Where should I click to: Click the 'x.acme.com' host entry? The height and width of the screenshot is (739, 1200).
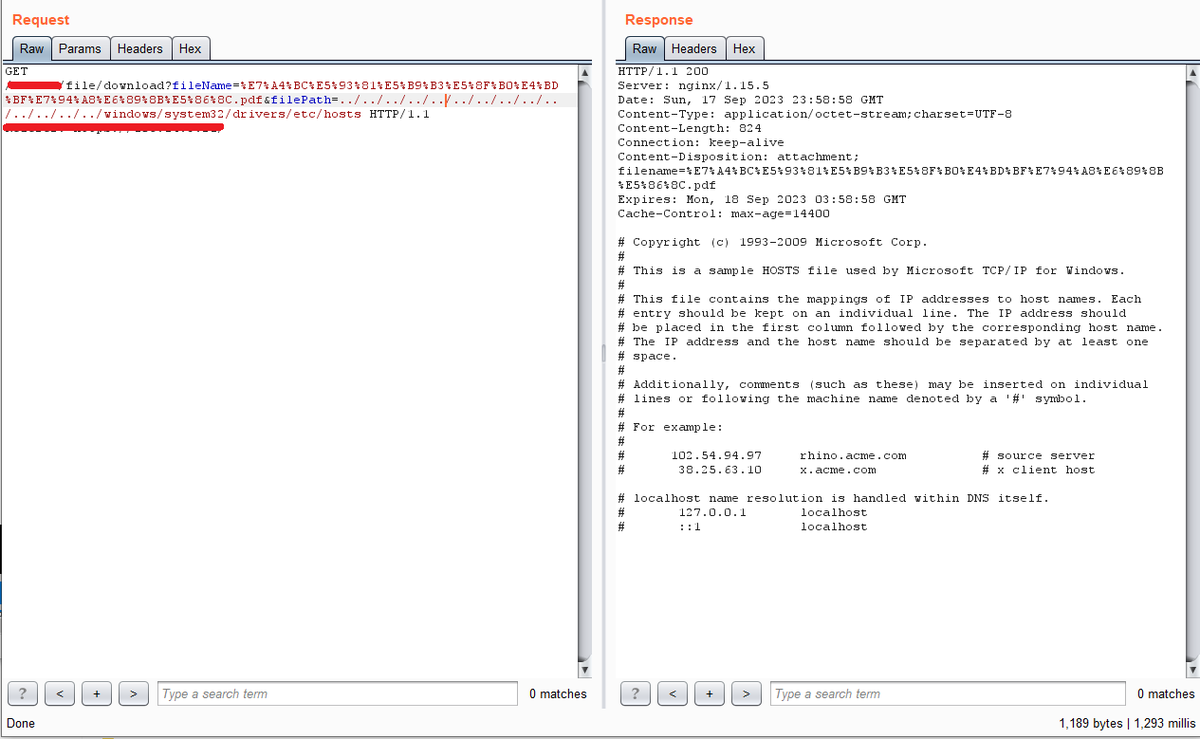838,469
